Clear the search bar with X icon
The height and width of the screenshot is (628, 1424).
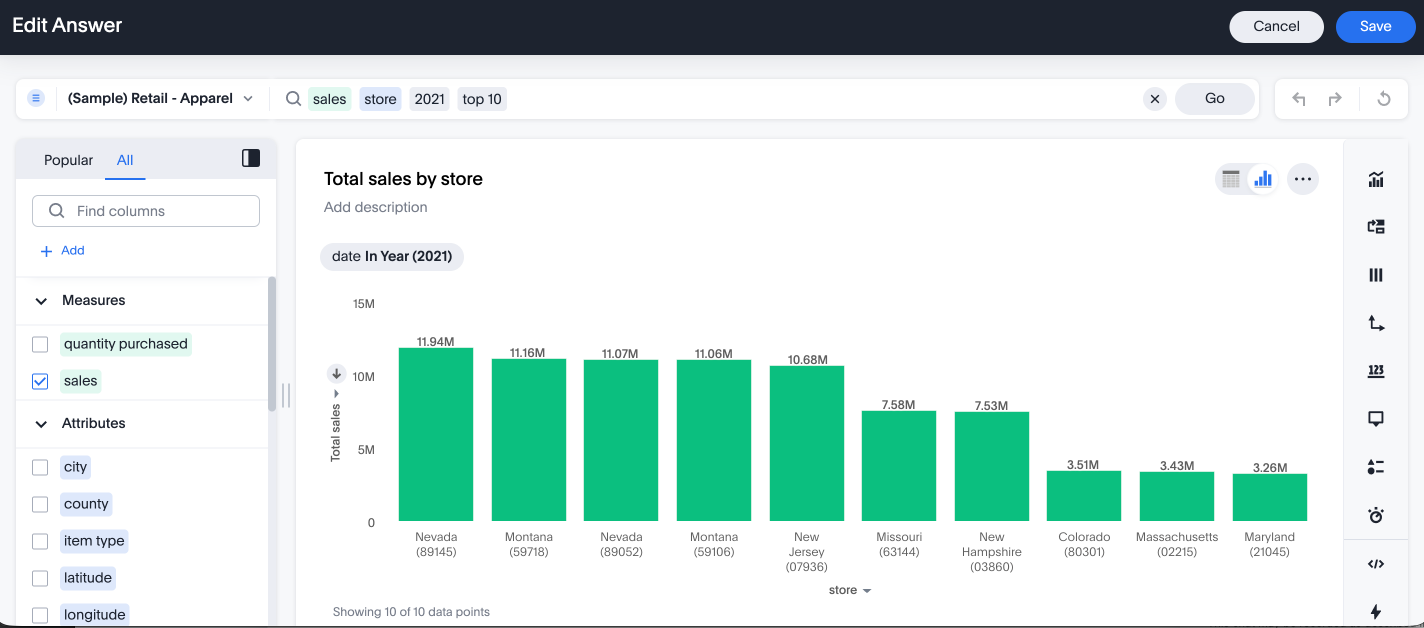coord(1155,99)
